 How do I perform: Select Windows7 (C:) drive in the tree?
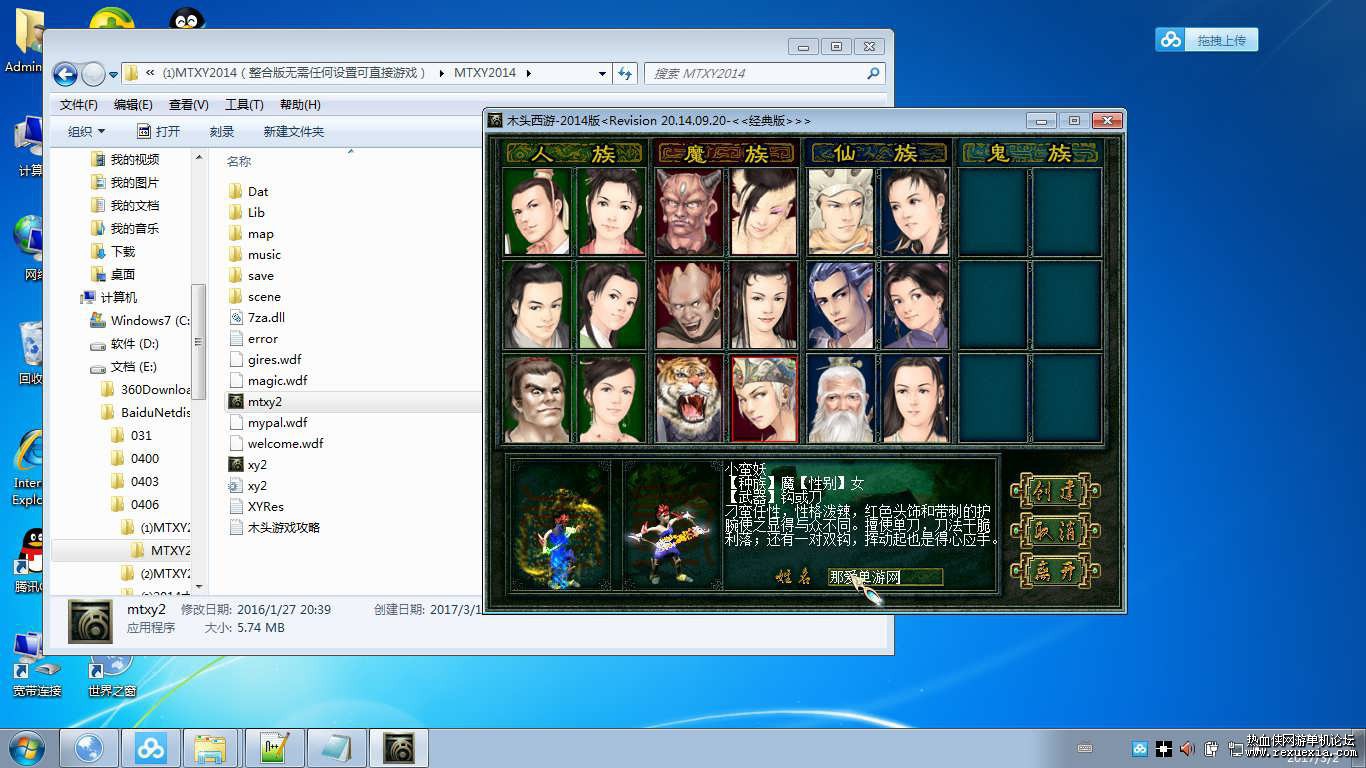click(139, 320)
